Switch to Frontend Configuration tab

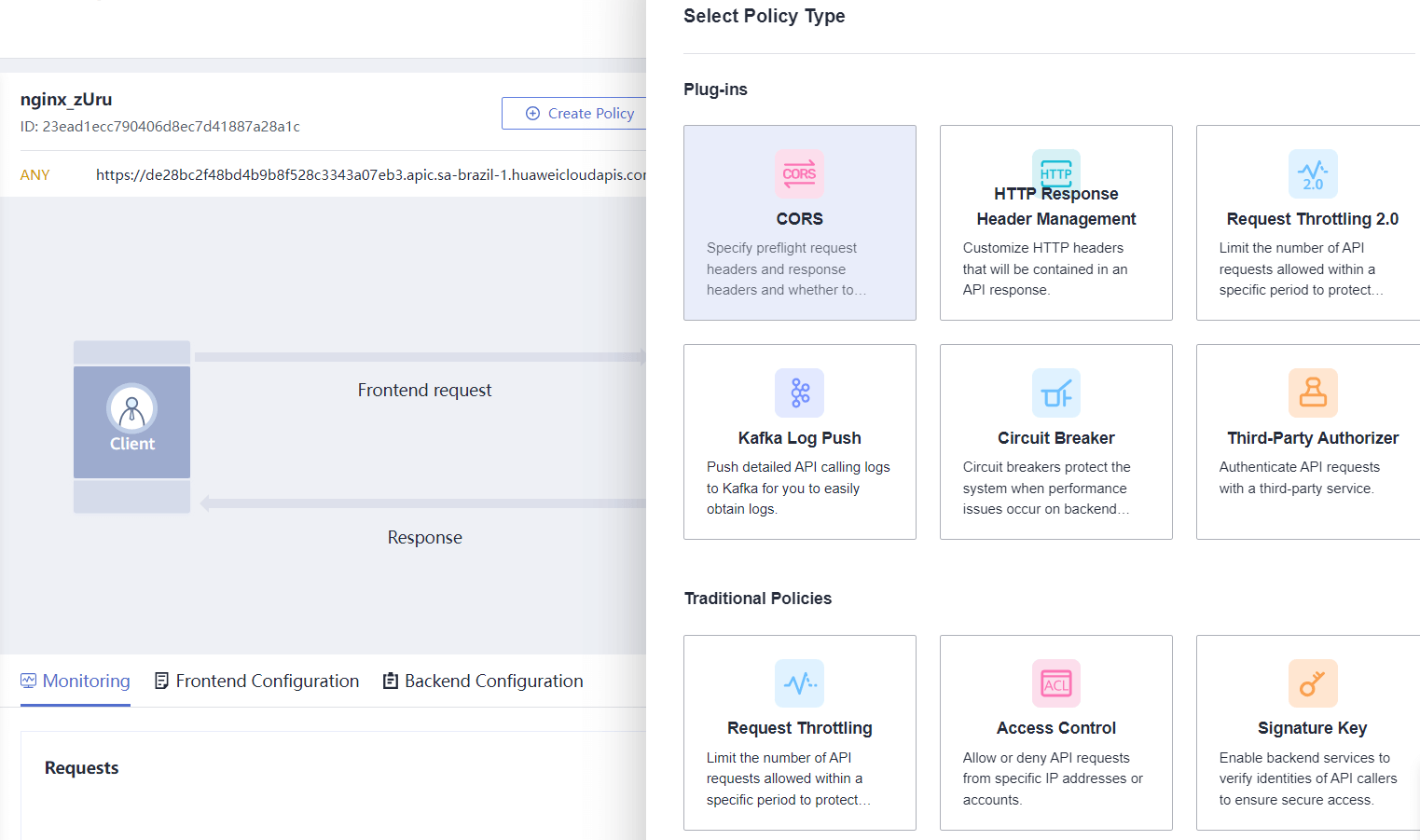tap(256, 681)
